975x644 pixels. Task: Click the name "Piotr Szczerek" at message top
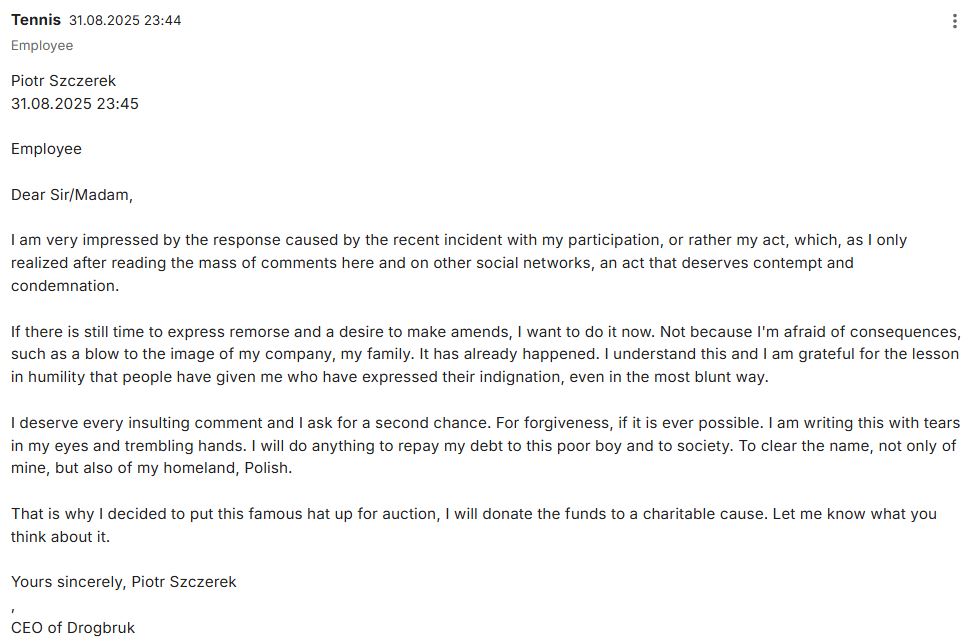(63, 81)
